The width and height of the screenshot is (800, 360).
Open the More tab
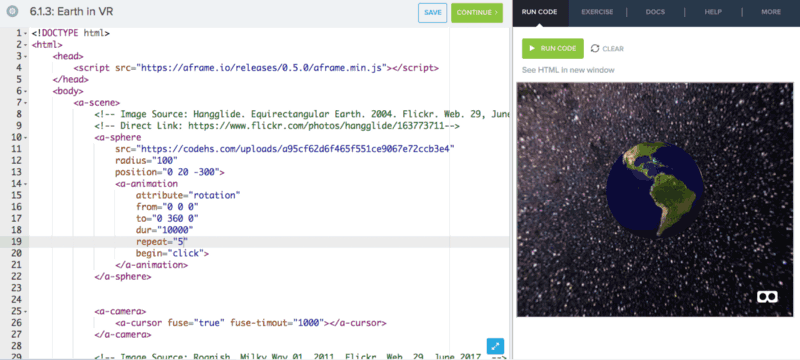coord(771,12)
